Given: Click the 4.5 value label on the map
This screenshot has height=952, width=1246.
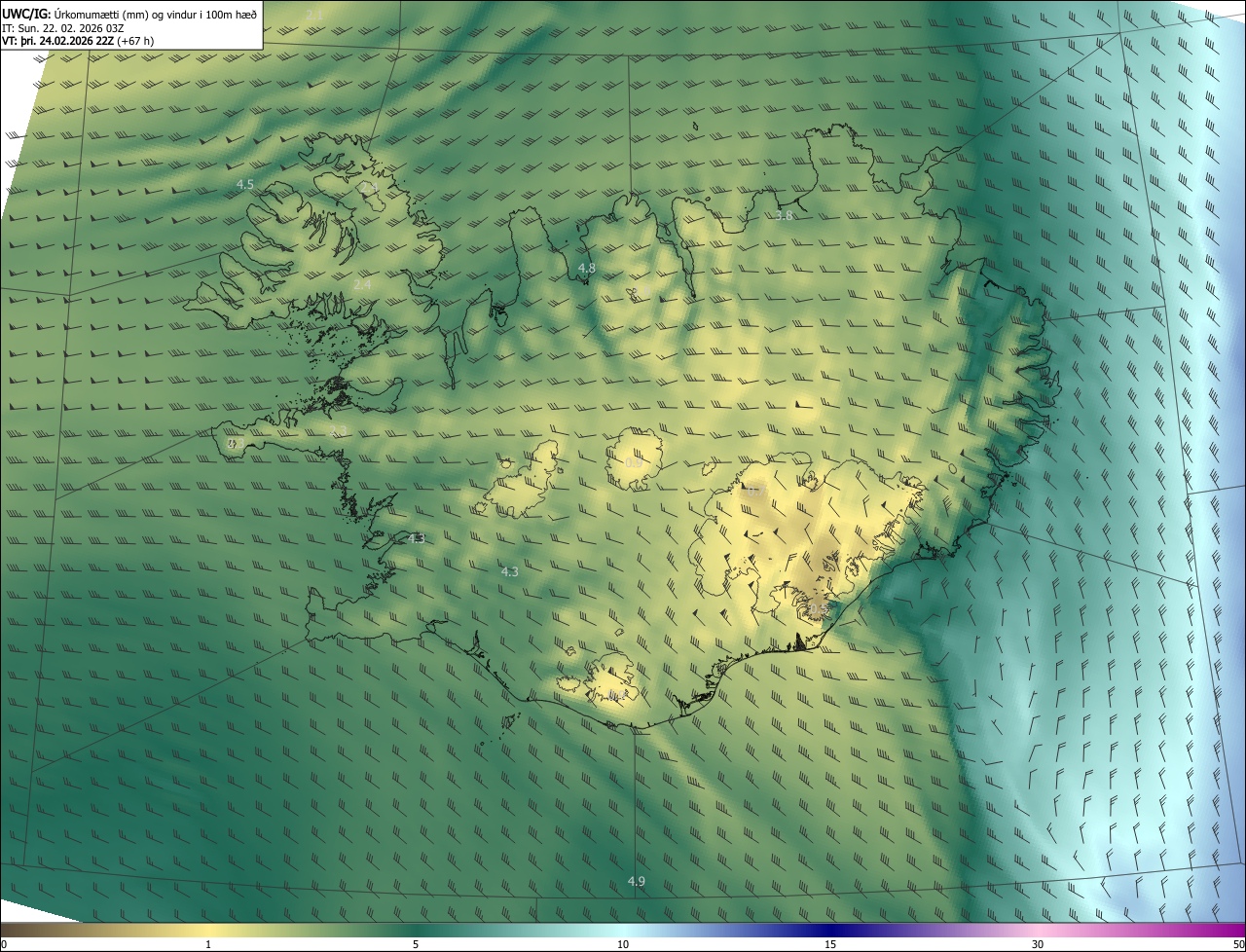Looking at the screenshot, I should 245,184.
